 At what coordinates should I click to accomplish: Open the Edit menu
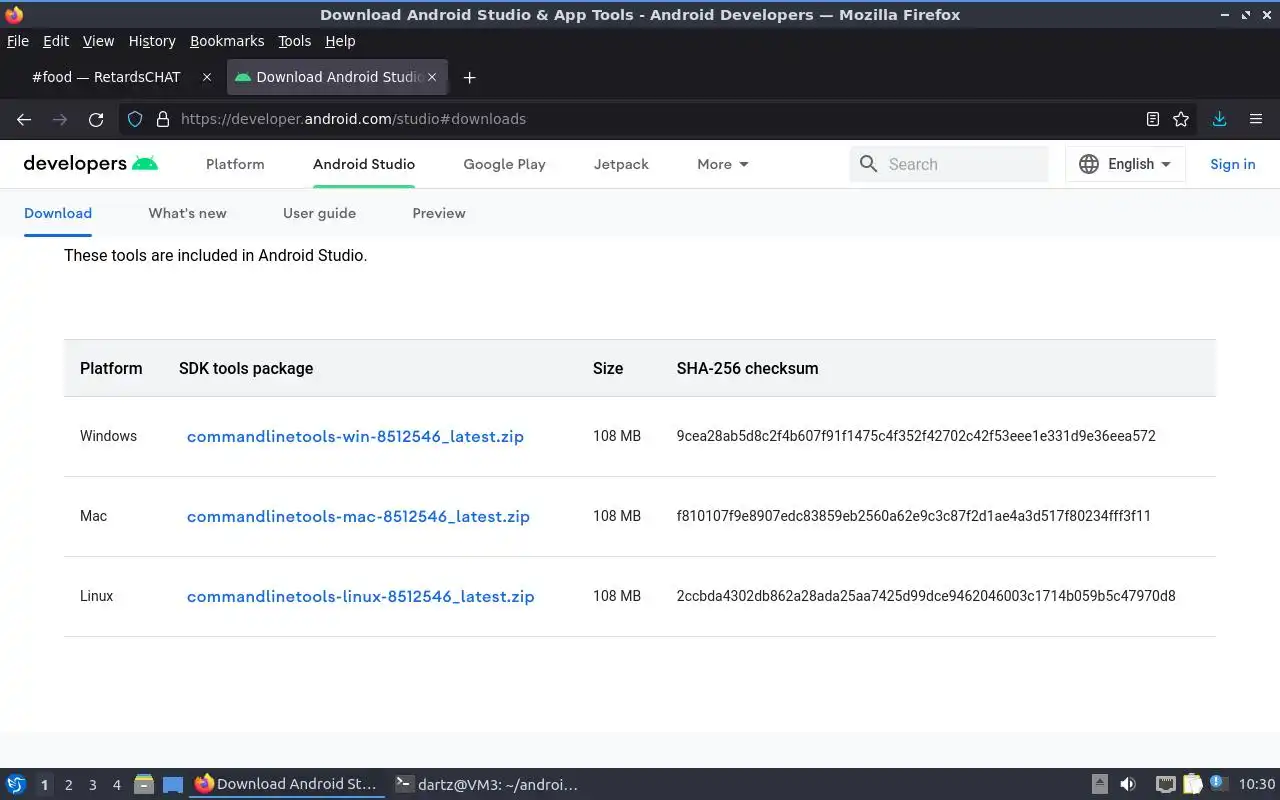(x=56, y=41)
